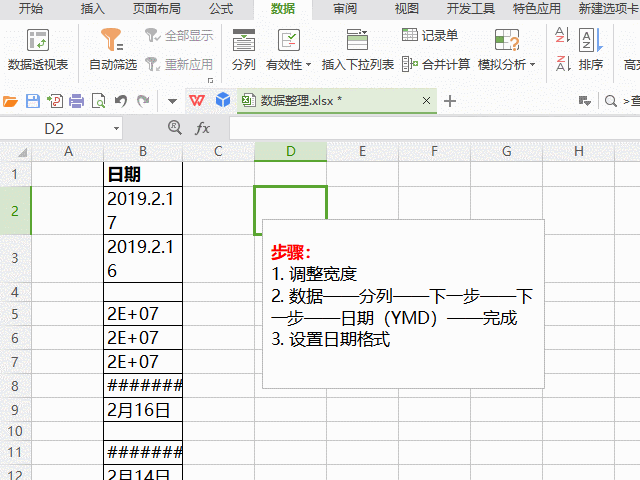The image size is (640, 480).
Task: Click the 全部显示 show all button
Action: click(180, 36)
